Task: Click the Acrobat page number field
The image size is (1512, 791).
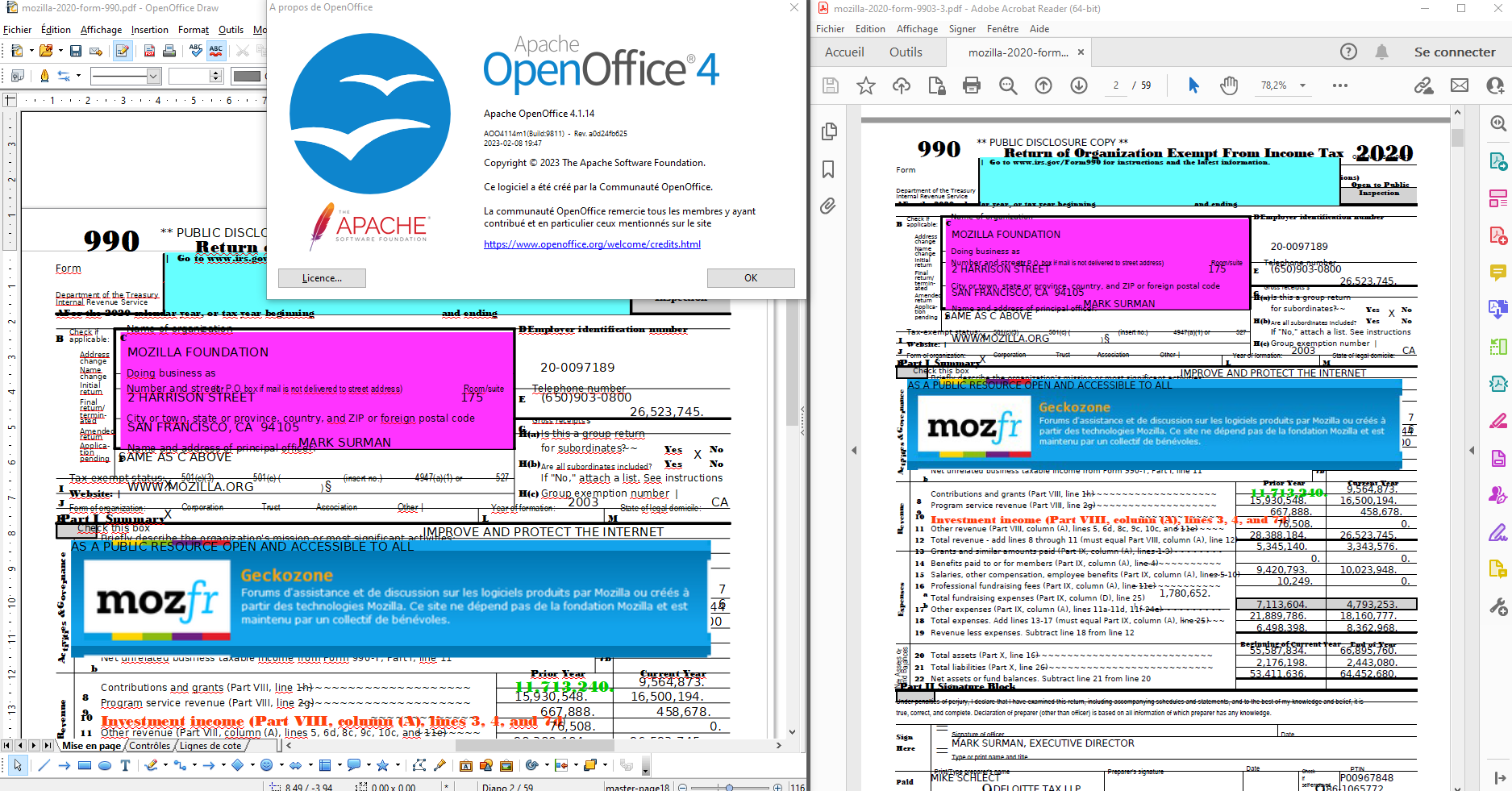Action: pyautogui.click(x=1116, y=85)
